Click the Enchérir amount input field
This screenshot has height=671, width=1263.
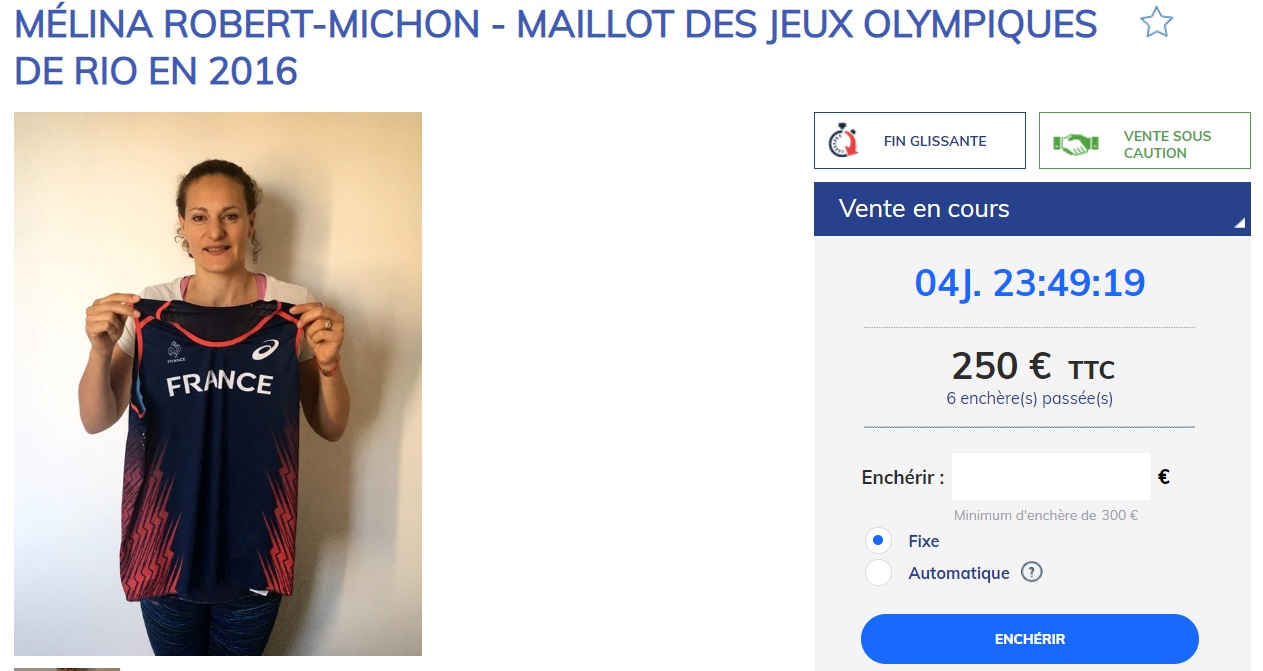click(x=1050, y=477)
